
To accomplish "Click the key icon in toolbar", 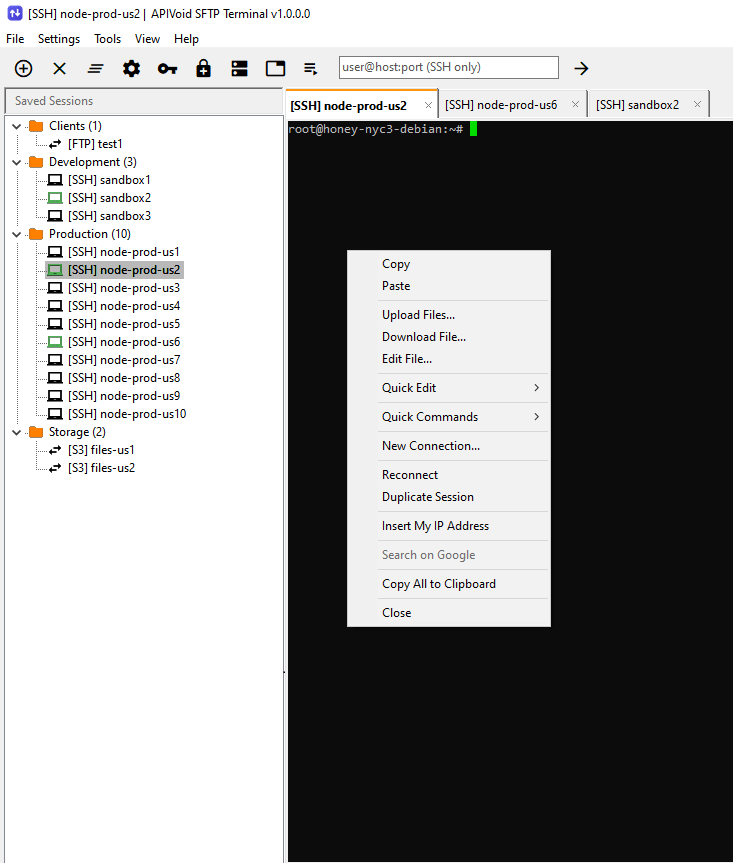I will [167, 69].
